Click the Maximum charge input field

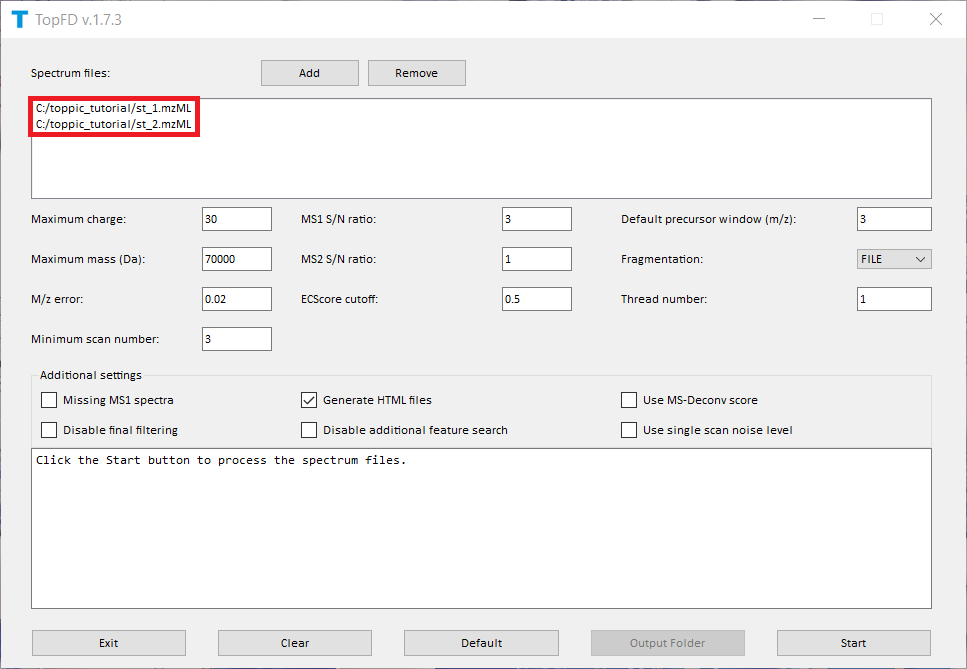pyautogui.click(x=236, y=219)
